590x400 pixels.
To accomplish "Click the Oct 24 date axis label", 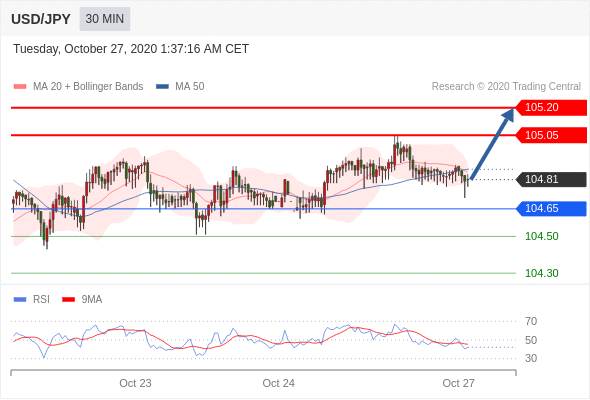I will (278, 383).
